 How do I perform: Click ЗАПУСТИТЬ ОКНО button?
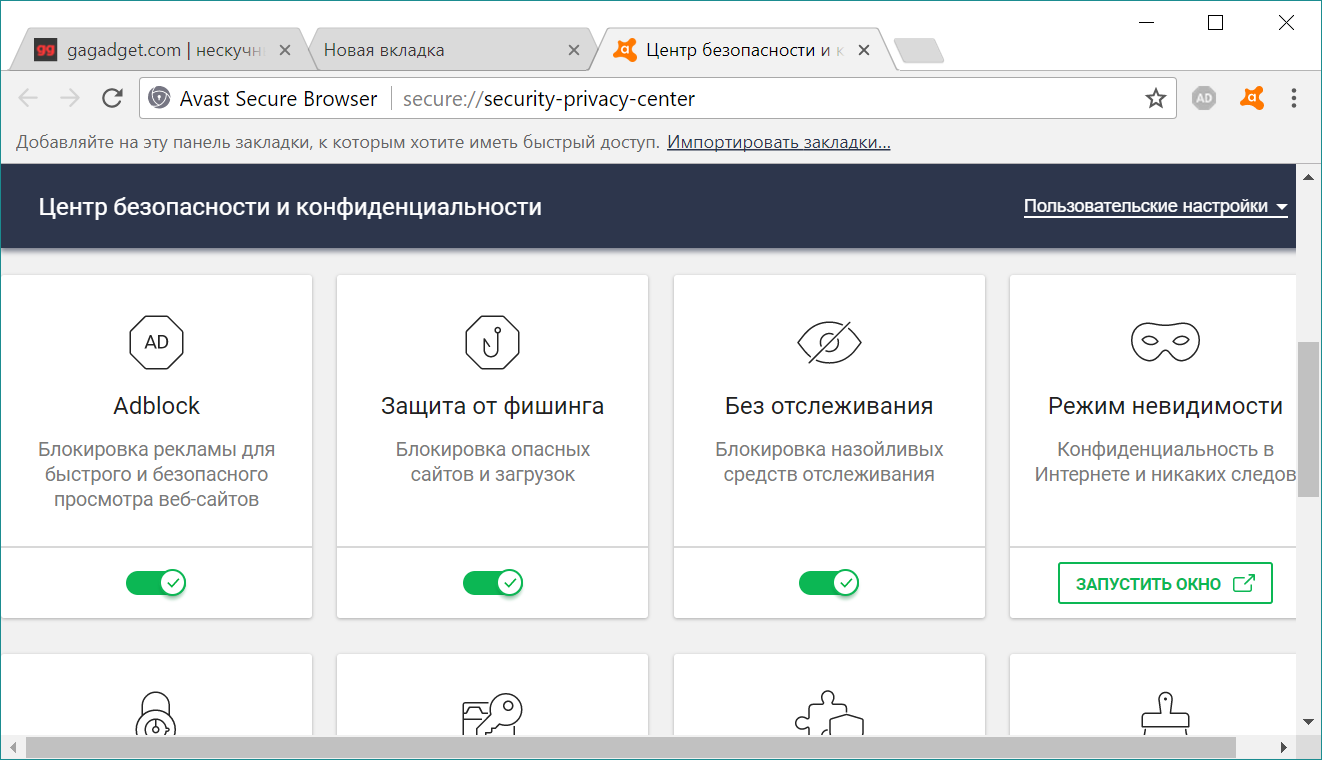[x=1165, y=583]
